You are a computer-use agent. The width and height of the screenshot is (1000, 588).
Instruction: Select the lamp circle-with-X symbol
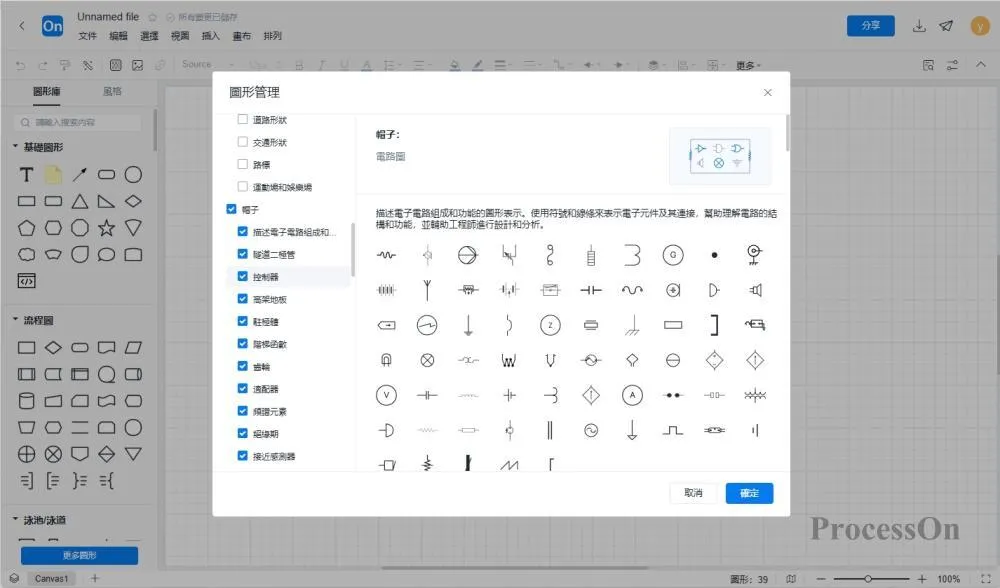pyautogui.click(x=427, y=360)
